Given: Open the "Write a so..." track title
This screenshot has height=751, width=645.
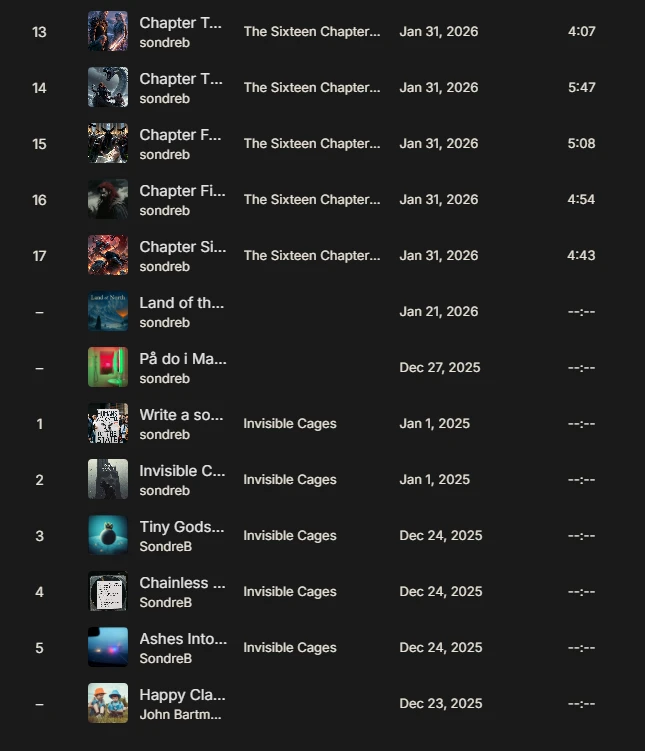Looking at the screenshot, I should tap(182, 414).
